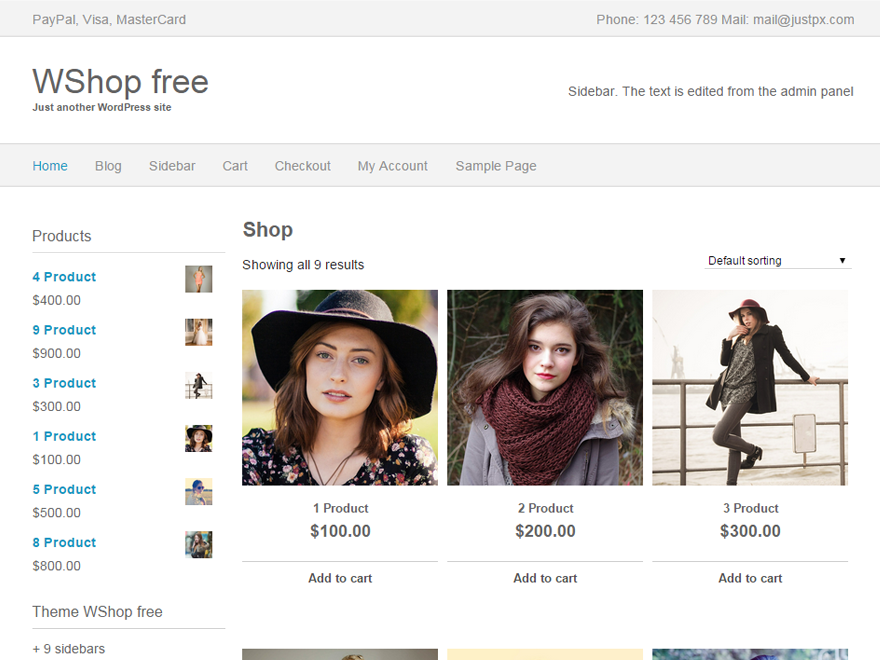Open the Blog page

108,166
